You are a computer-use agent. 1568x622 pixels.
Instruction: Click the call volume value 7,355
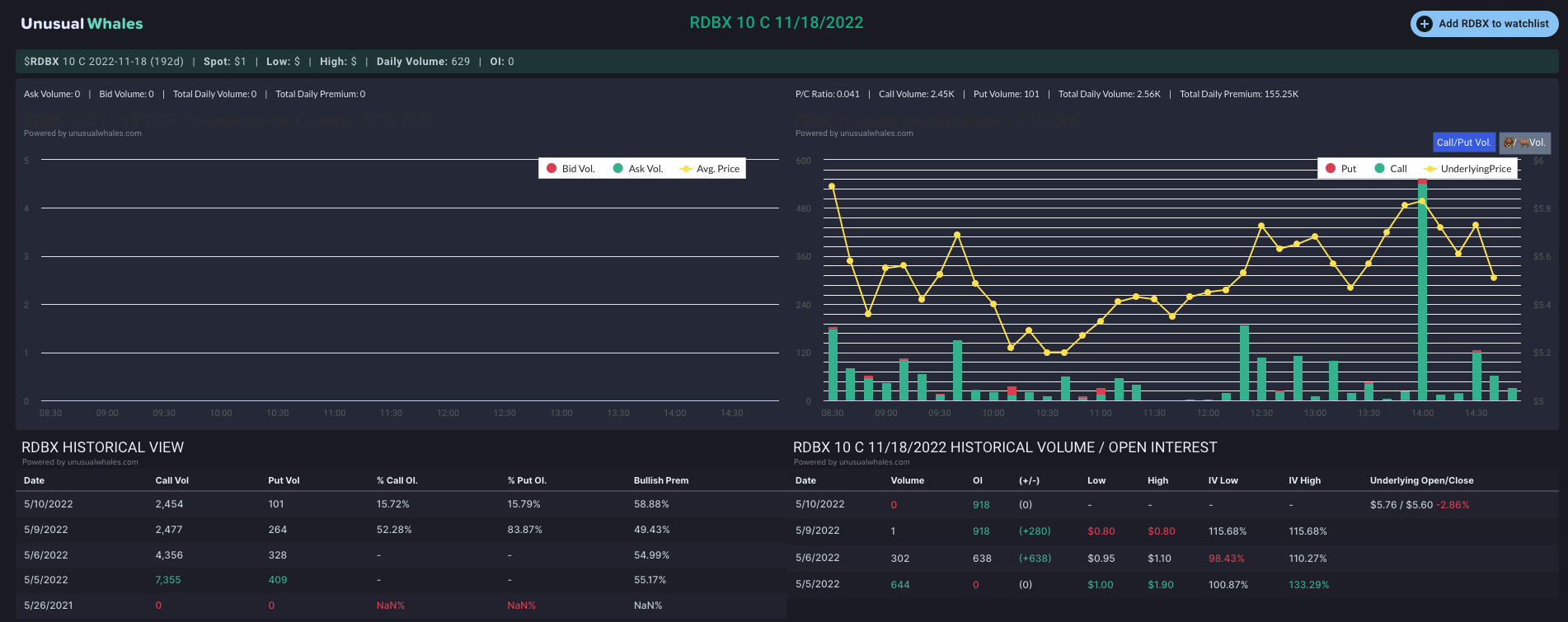(168, 580)
